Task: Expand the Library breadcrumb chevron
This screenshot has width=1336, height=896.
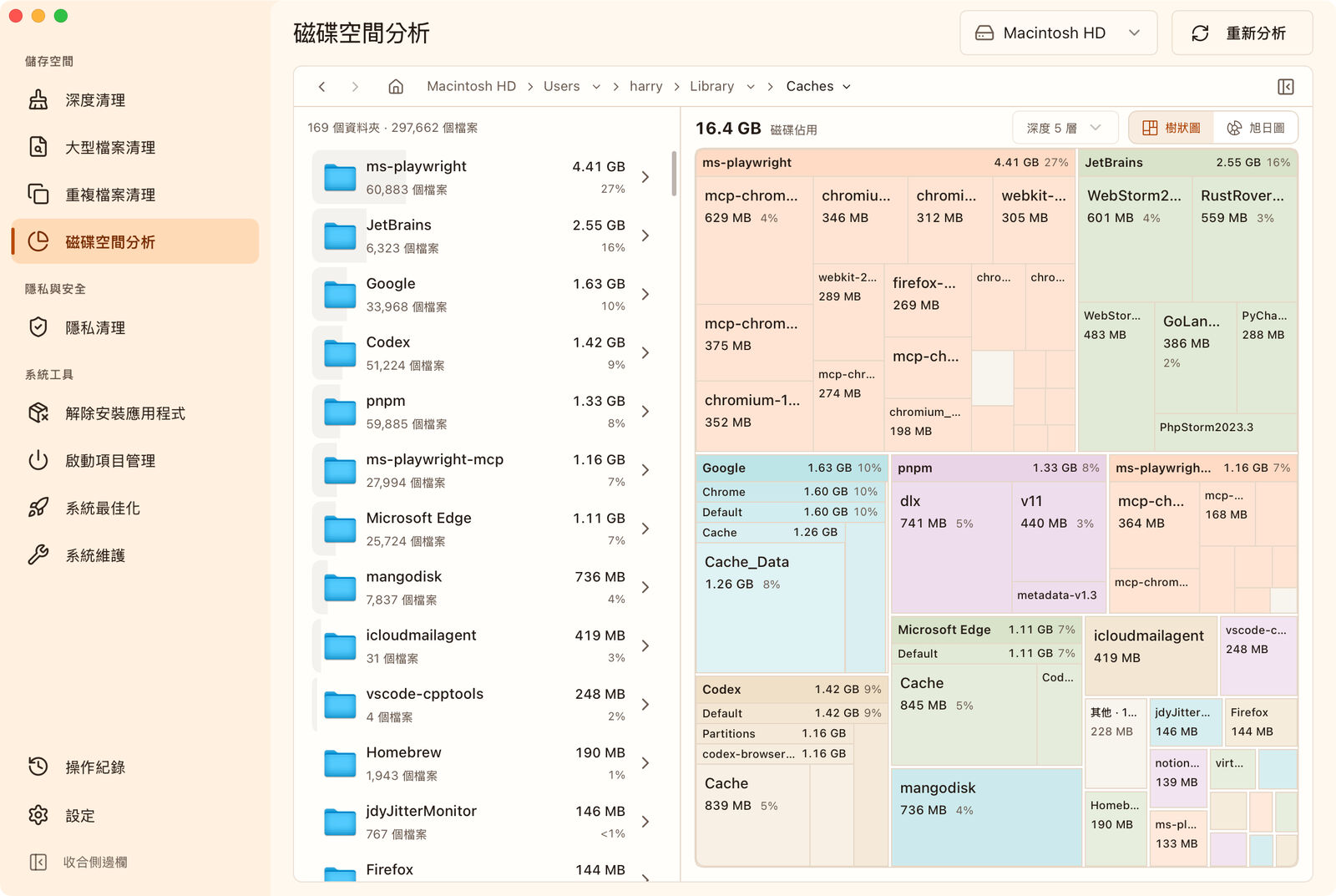Action: (x=751, y=87)
